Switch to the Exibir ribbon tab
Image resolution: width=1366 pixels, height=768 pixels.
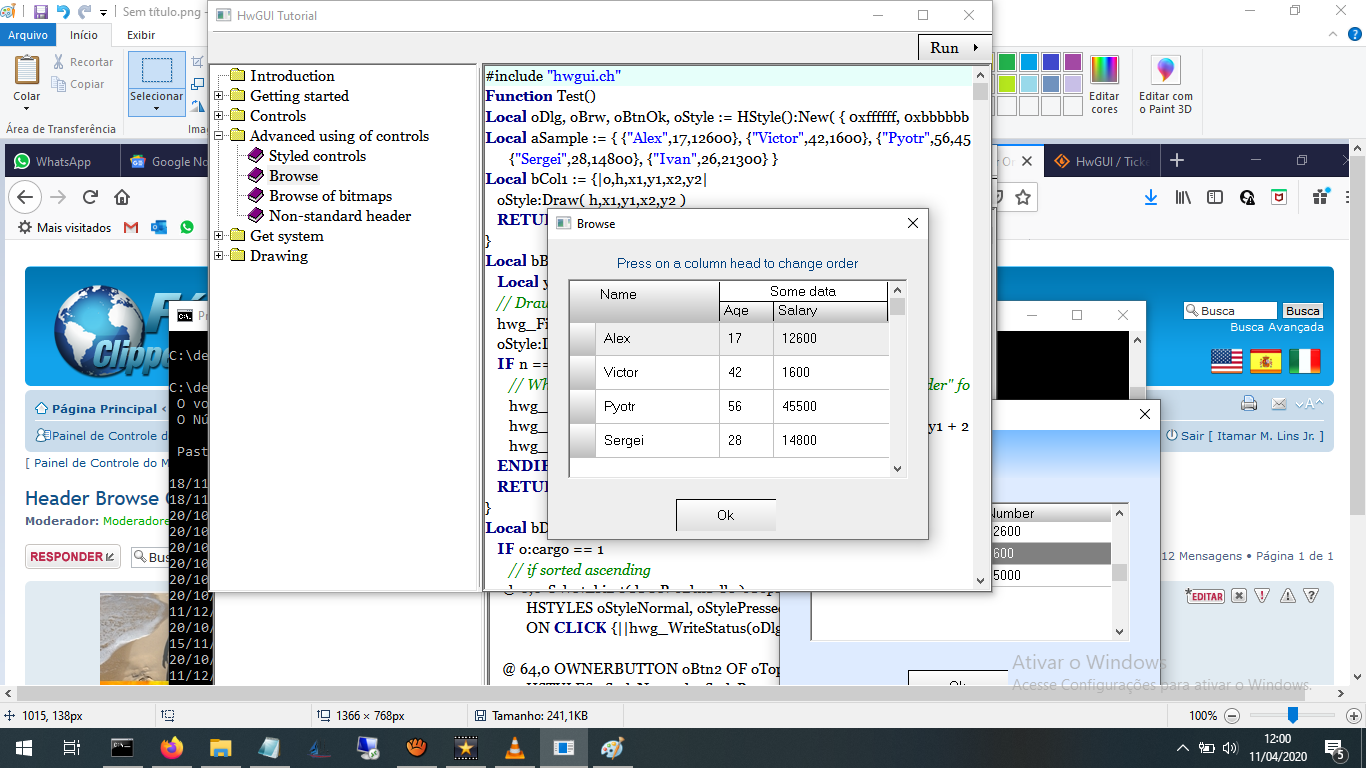point(140,35)
